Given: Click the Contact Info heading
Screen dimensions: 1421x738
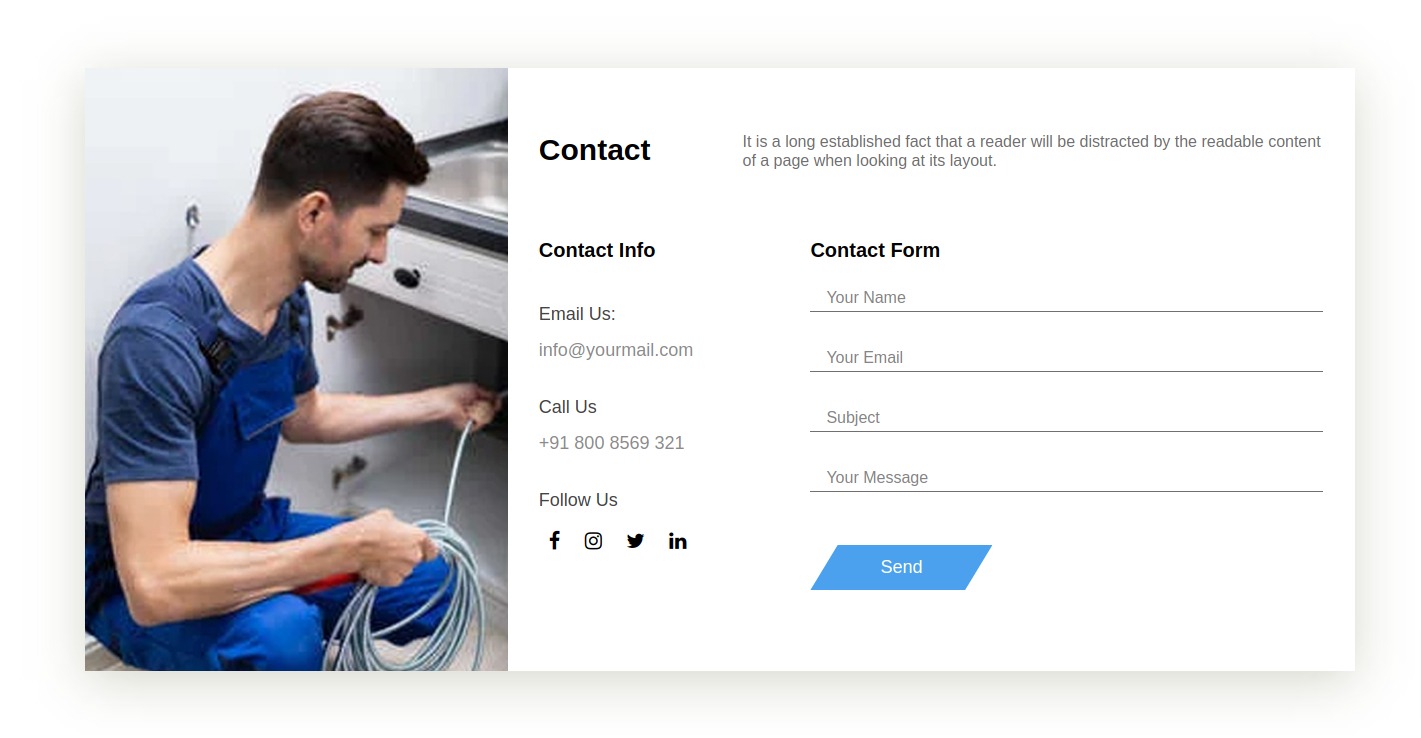Looking at the screenshot, I should coord(597,250).
